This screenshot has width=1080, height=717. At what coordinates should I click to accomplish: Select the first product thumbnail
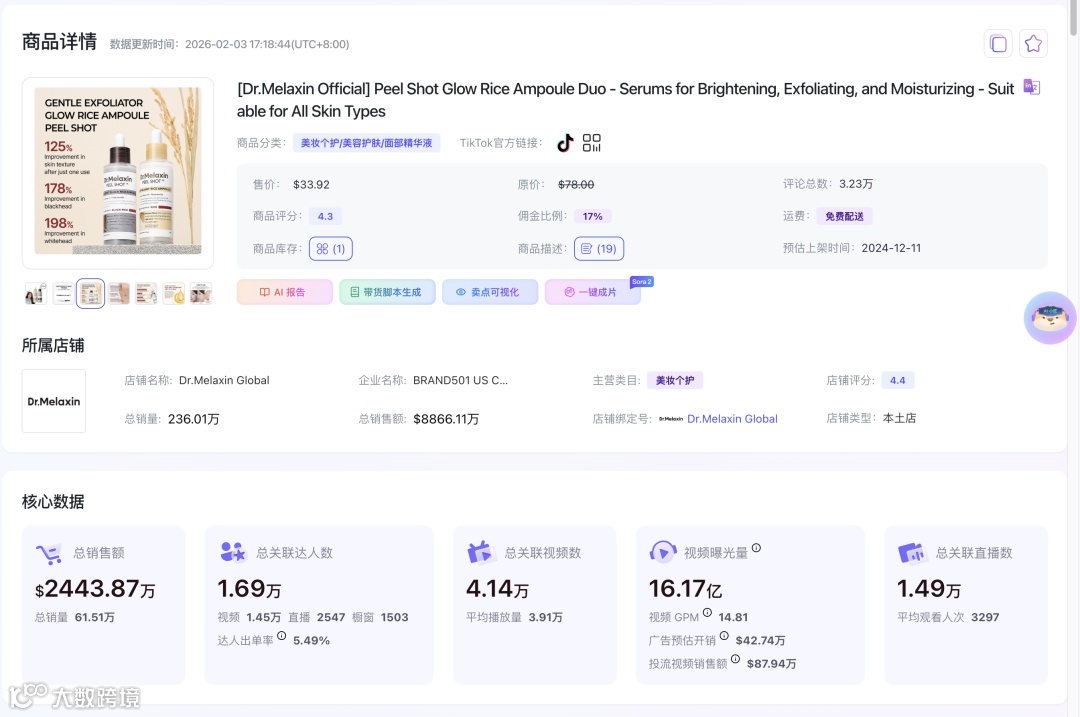click(x=36, y=294)
